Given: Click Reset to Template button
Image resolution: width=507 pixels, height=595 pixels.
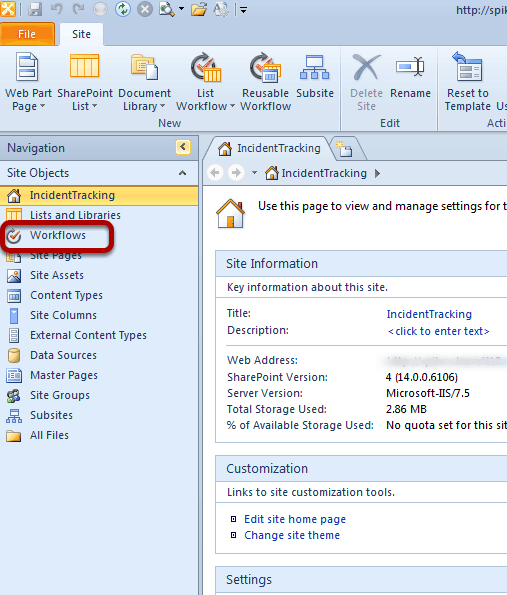Looking at the screenshot, I should [467, 82].
